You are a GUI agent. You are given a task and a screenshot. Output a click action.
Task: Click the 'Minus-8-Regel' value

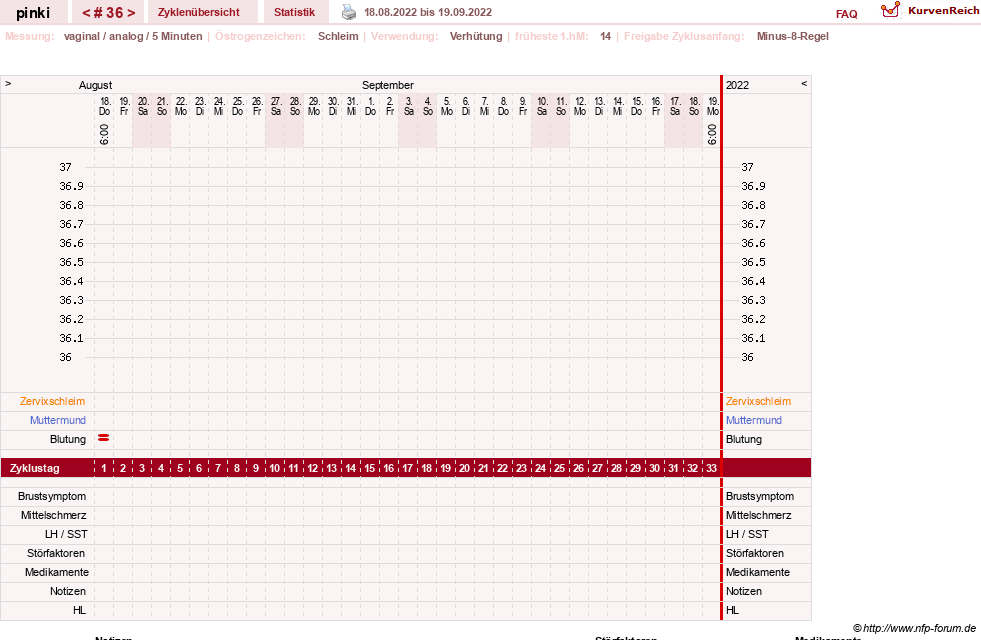pos(793,36)
